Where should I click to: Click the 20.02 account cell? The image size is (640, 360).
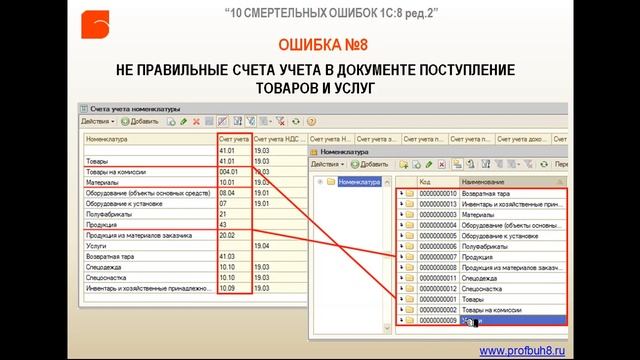pyautogui.click(x=235, y=236)
